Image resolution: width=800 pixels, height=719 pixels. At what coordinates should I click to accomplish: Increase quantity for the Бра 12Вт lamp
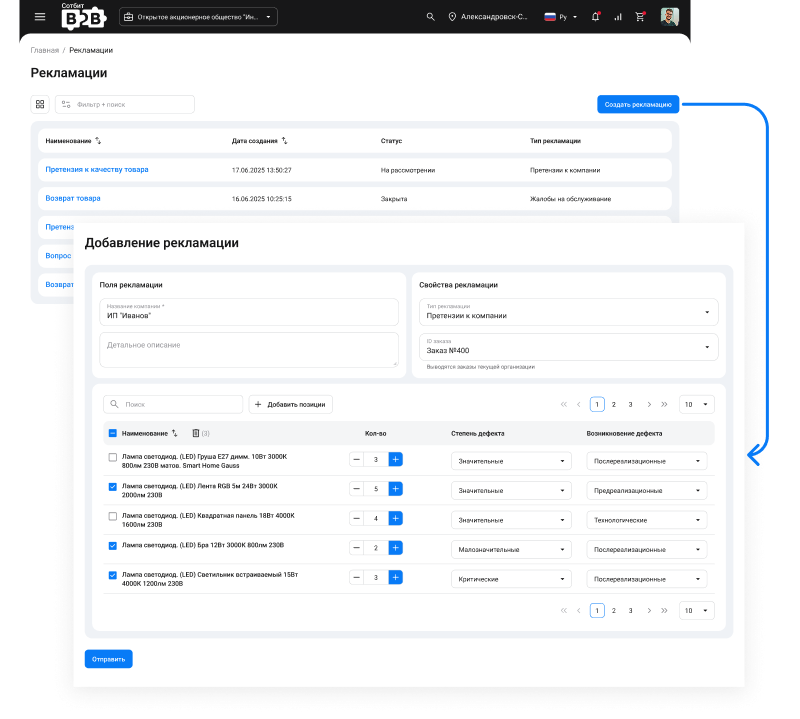pos(395,548)
